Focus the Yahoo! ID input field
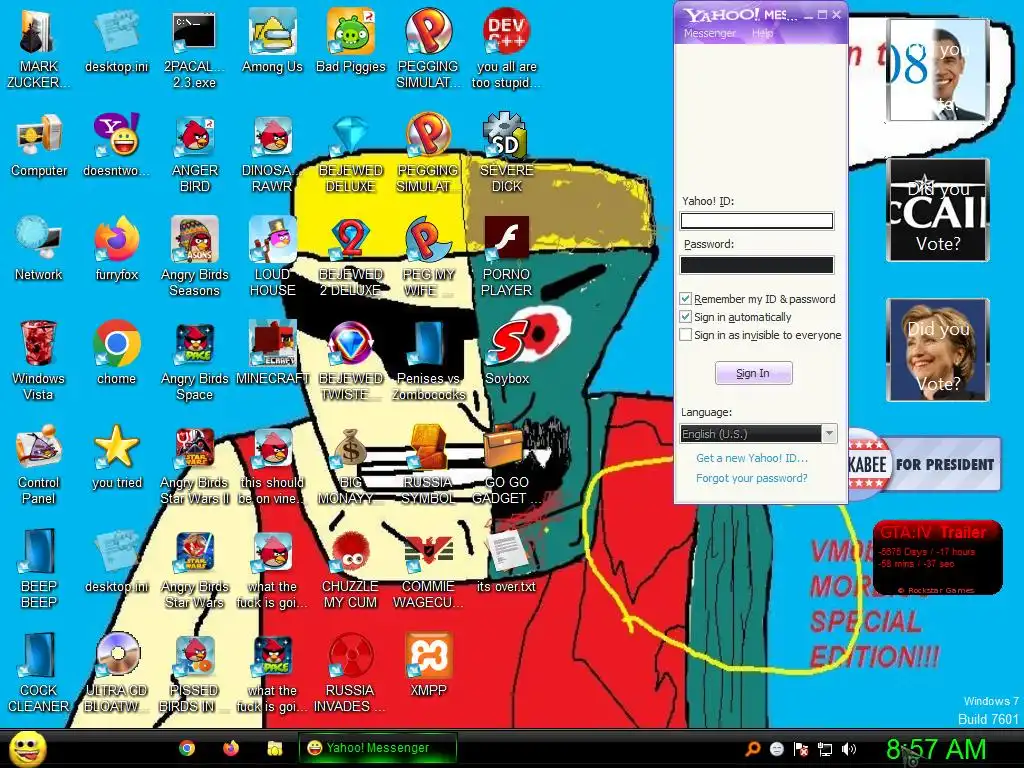Screen dimensions: 1024x768 757,221
